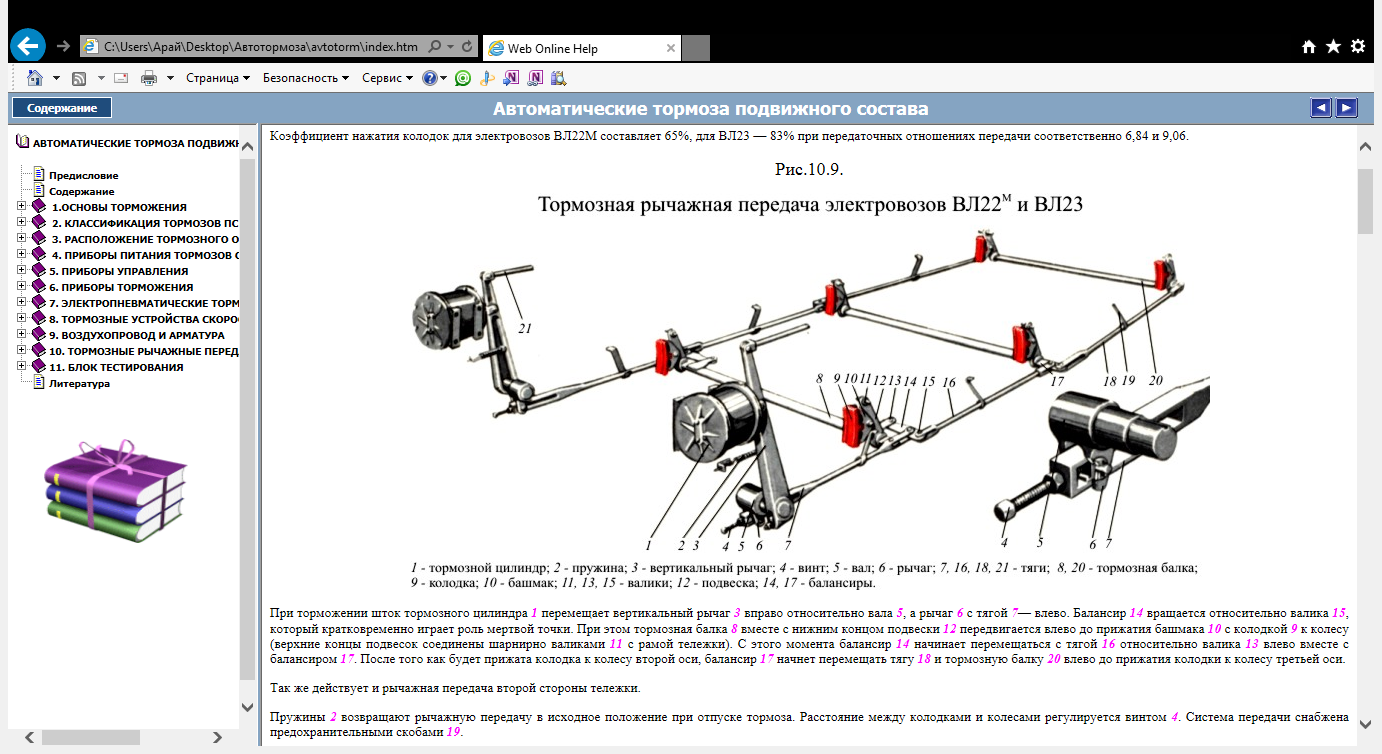Click the figure caption Рис.10.9.
Screen dimensions: 1382x754
click(x=810, y=169)
